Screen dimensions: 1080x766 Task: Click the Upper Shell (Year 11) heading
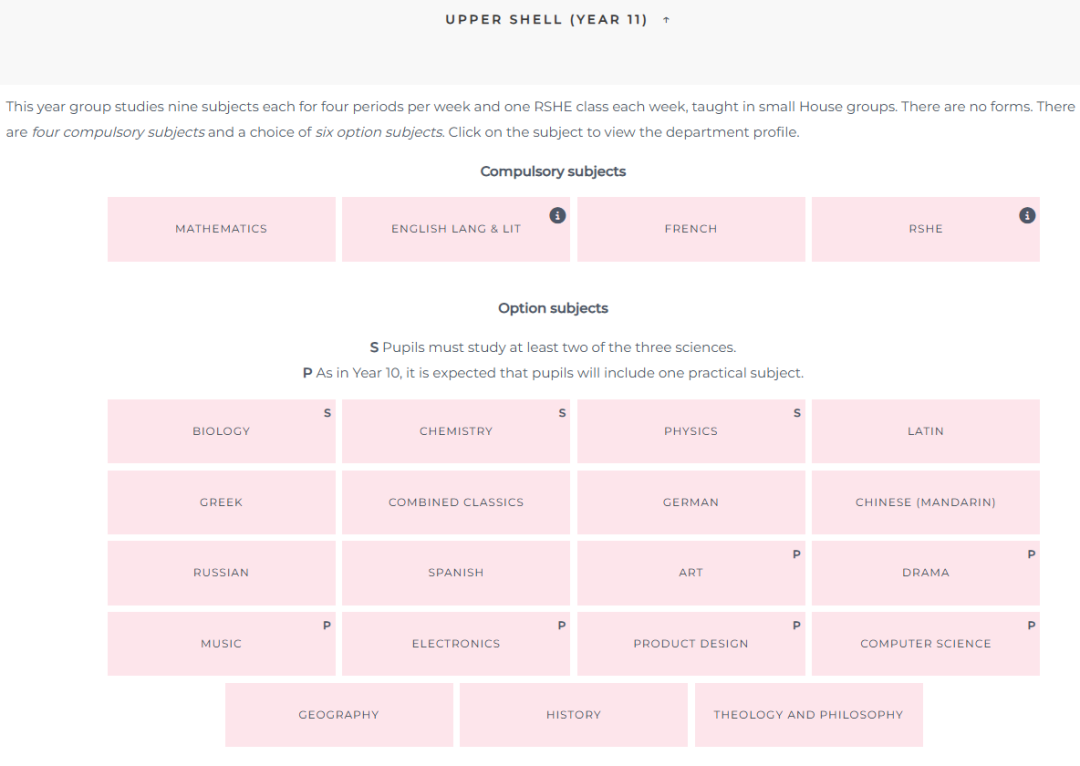click(x=546, y=20)
